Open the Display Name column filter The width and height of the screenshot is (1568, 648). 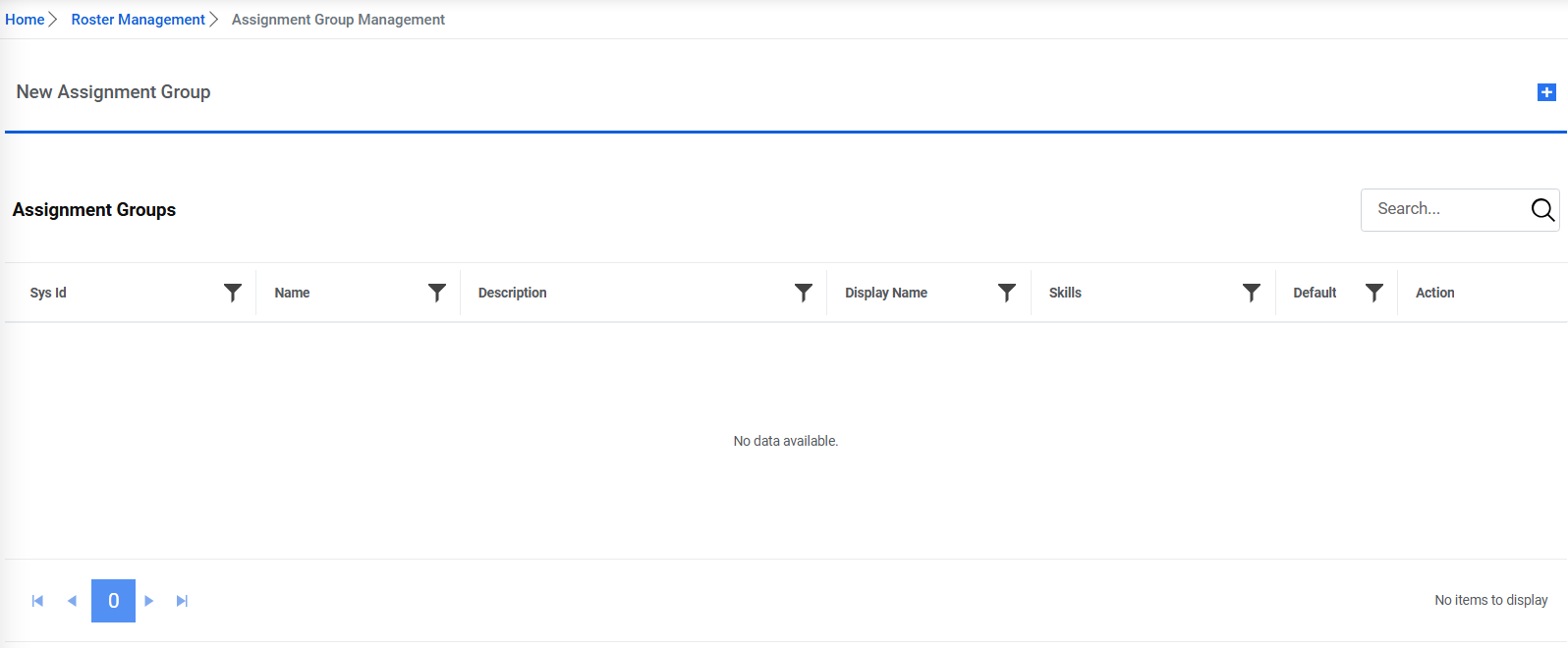pyautogui.click(x=1007, y=293)
